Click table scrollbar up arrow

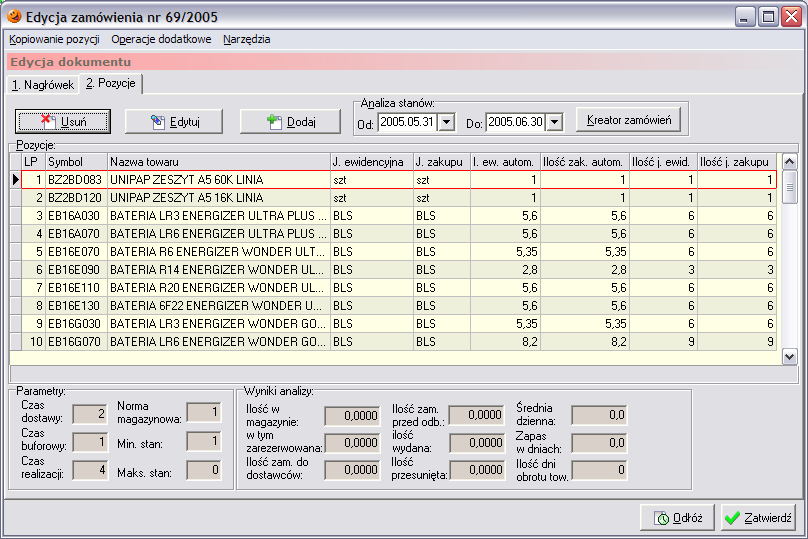(x=789, y=162)
